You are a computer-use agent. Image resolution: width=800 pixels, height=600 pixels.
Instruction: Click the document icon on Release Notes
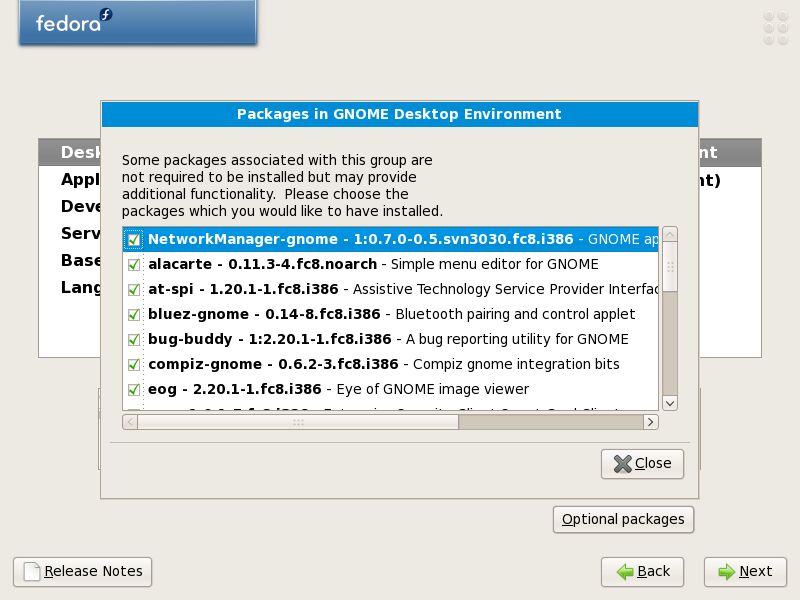coord(32,571)
